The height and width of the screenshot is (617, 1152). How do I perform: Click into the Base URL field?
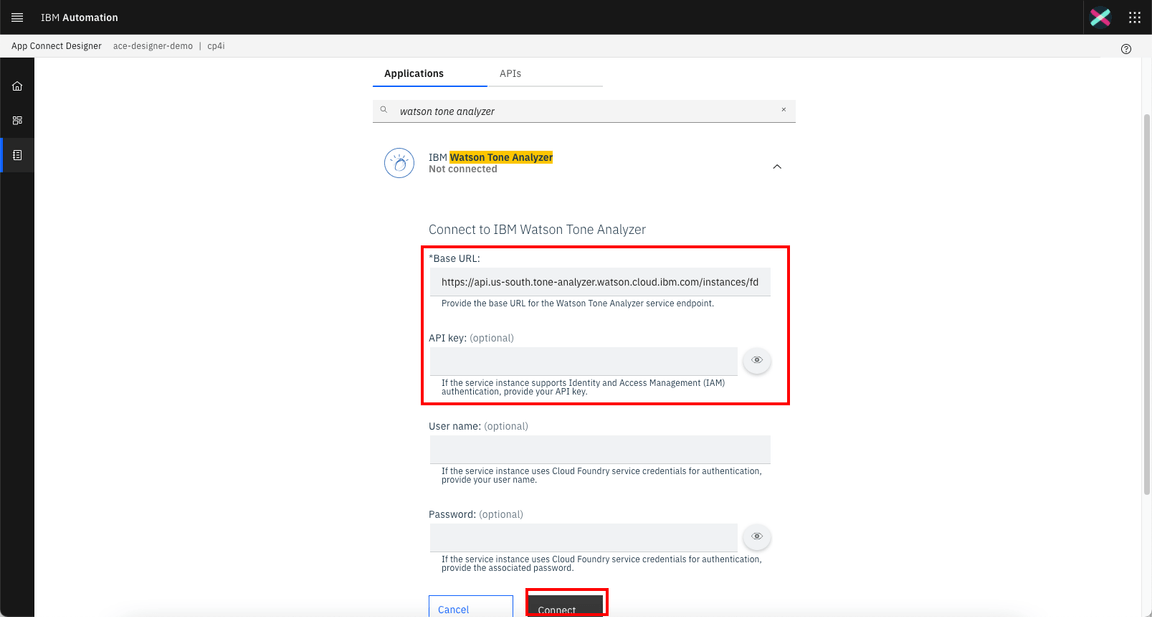coord(600,282)
